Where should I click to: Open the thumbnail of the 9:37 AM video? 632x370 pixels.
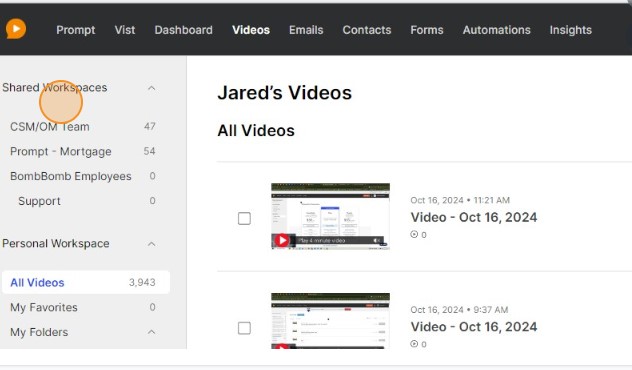(x=331, y=321)
